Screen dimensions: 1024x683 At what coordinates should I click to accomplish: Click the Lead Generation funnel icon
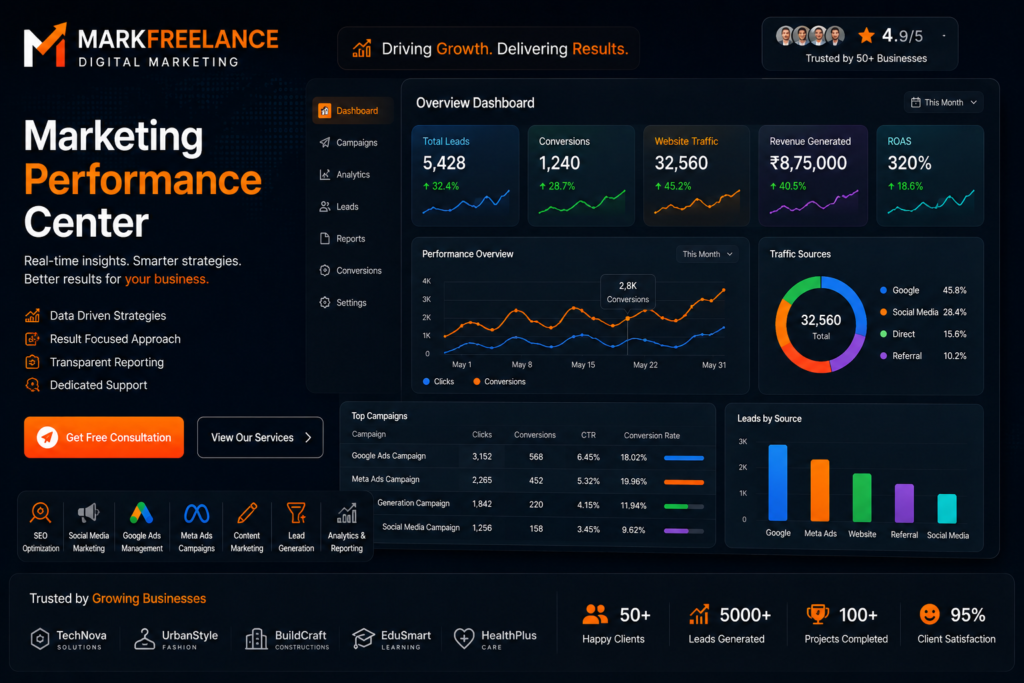coord(296,513)
